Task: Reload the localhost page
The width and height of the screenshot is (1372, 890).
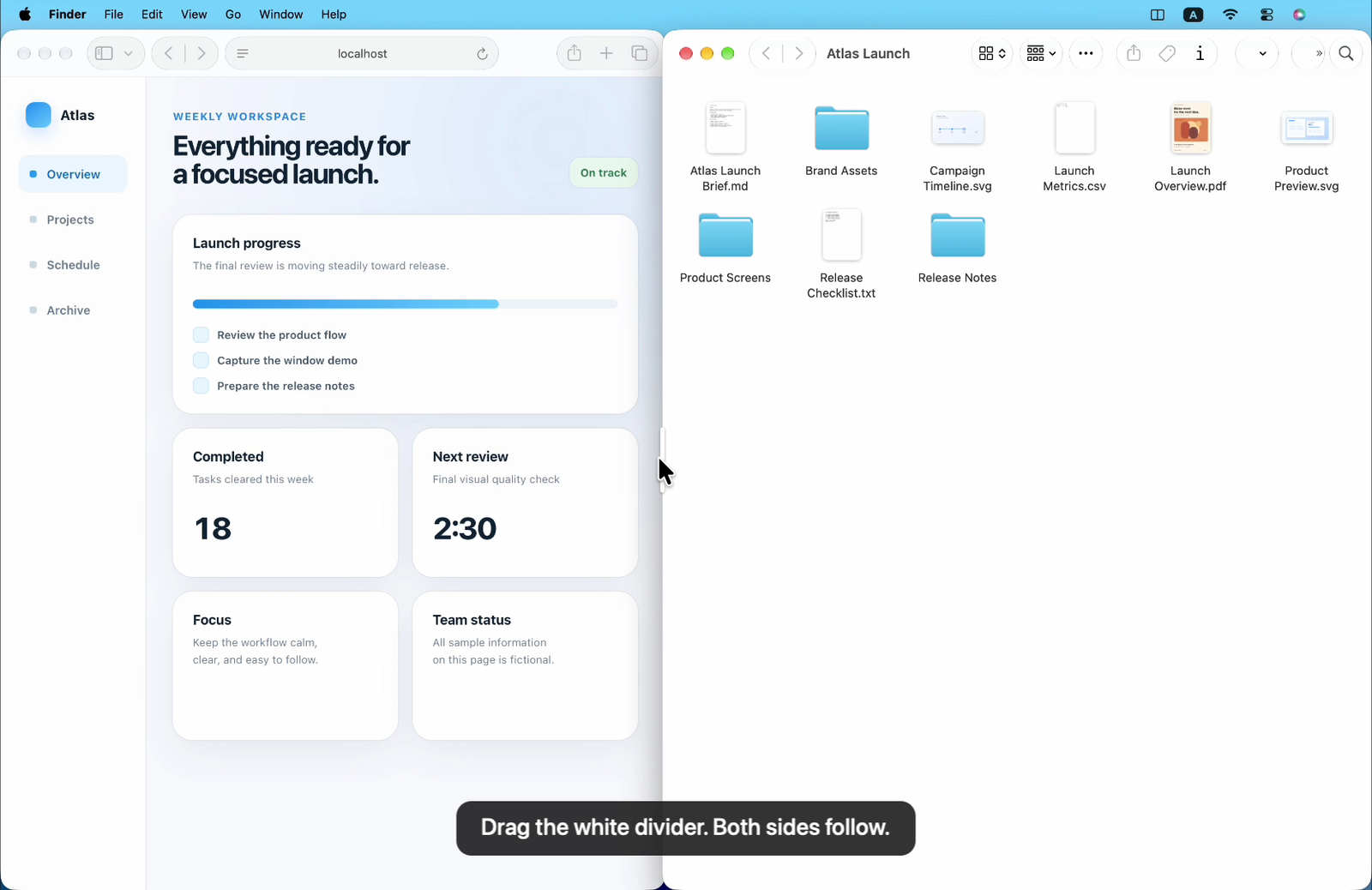Action: click(x=482, y=53)
